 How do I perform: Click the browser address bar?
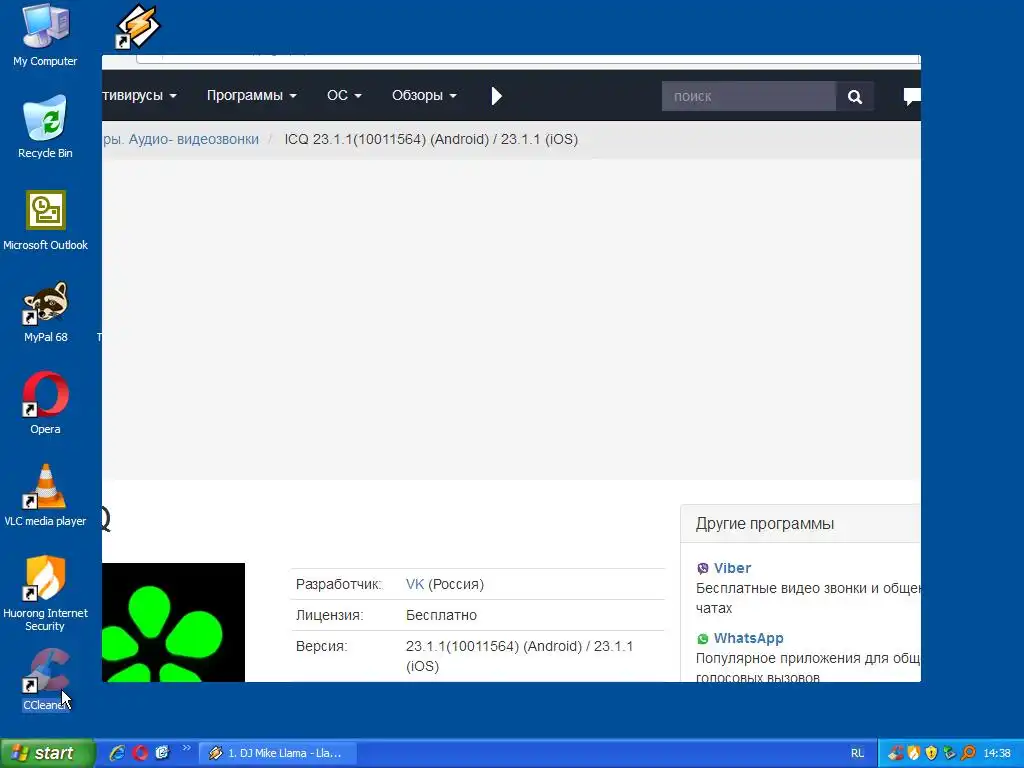pos(528,59)
